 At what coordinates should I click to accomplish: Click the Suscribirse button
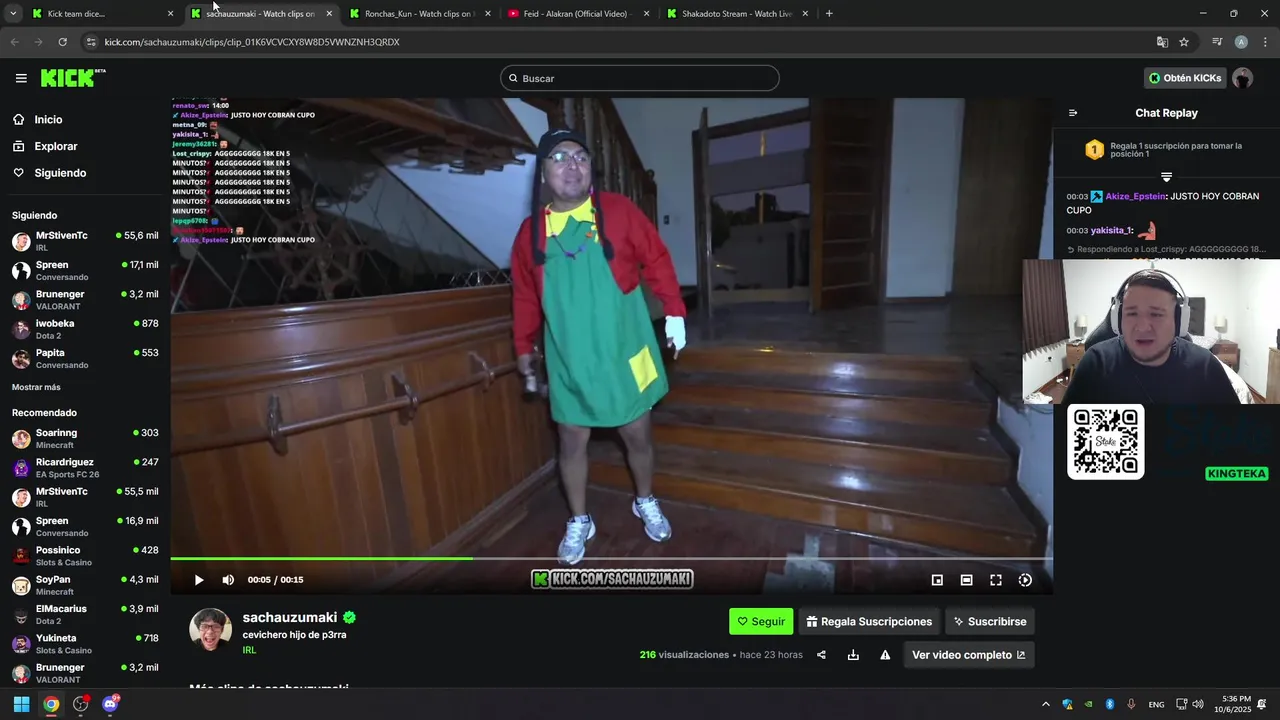989,621
